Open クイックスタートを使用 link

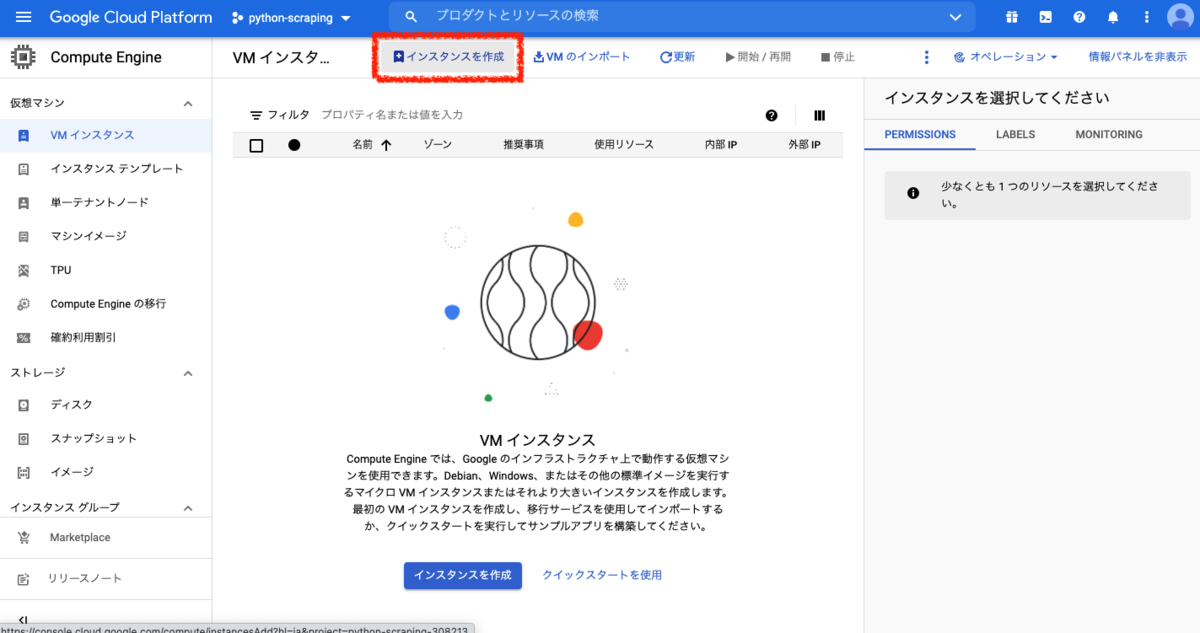pyautogui.click(x=602, y=575)
